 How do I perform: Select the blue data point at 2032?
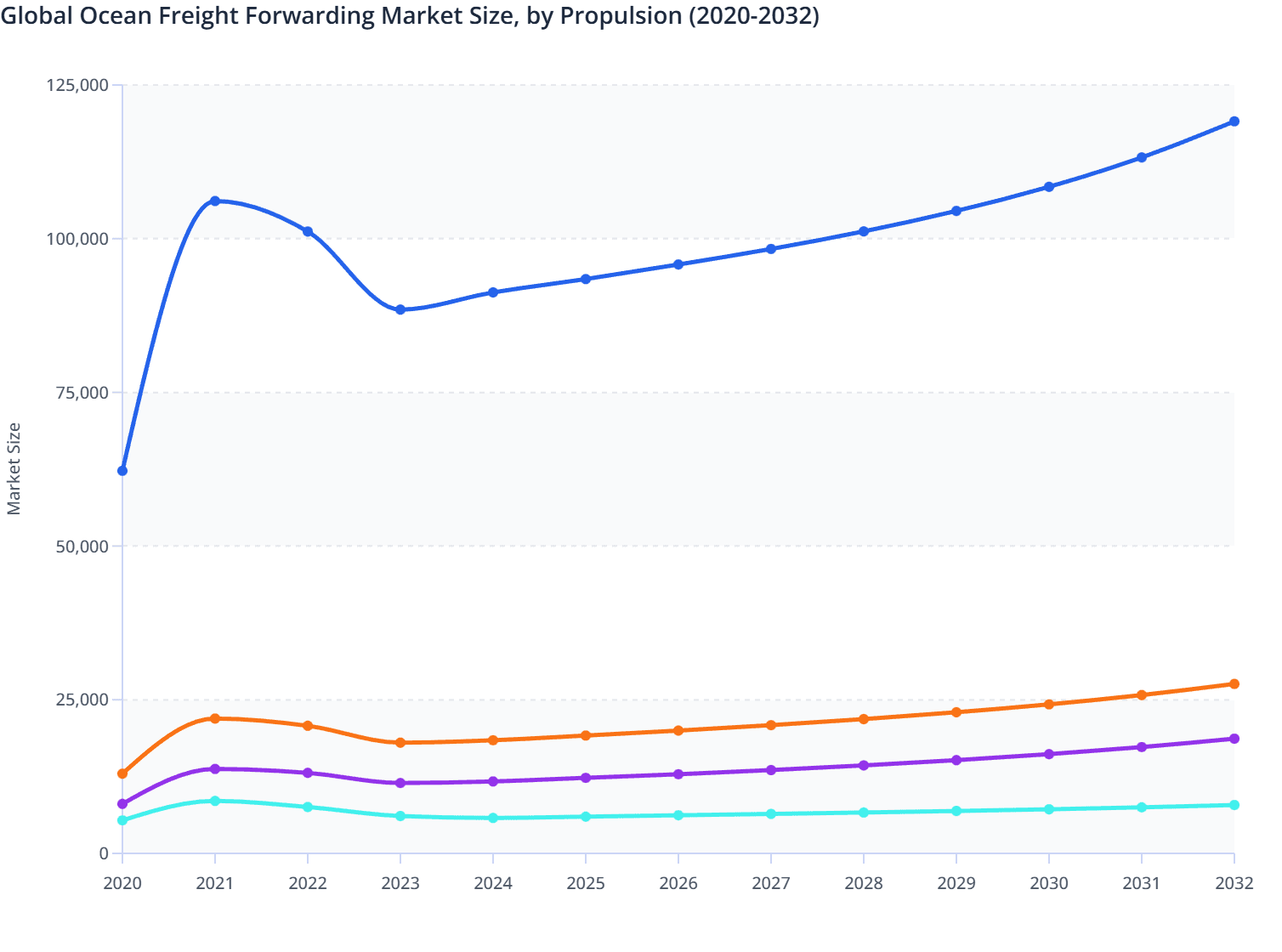(x=1234, y=122)
